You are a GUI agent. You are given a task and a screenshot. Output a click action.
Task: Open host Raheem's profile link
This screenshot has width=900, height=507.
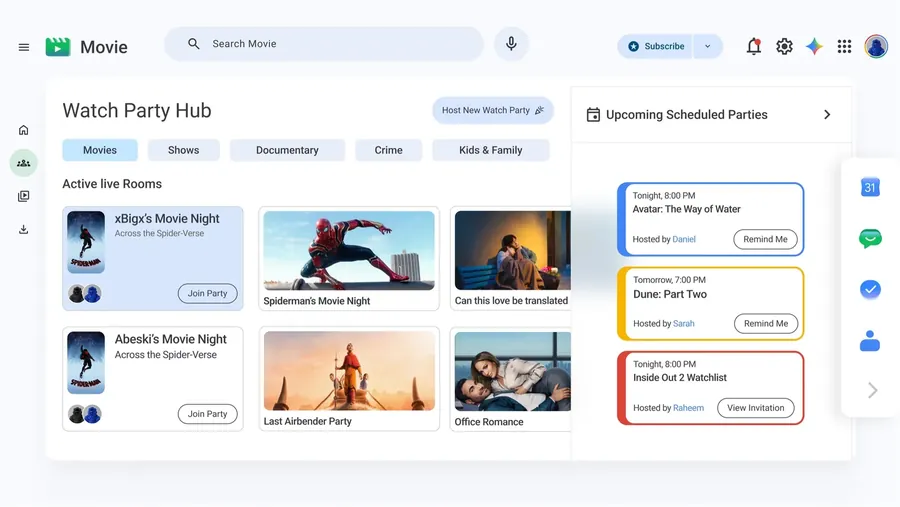[688, 408]
